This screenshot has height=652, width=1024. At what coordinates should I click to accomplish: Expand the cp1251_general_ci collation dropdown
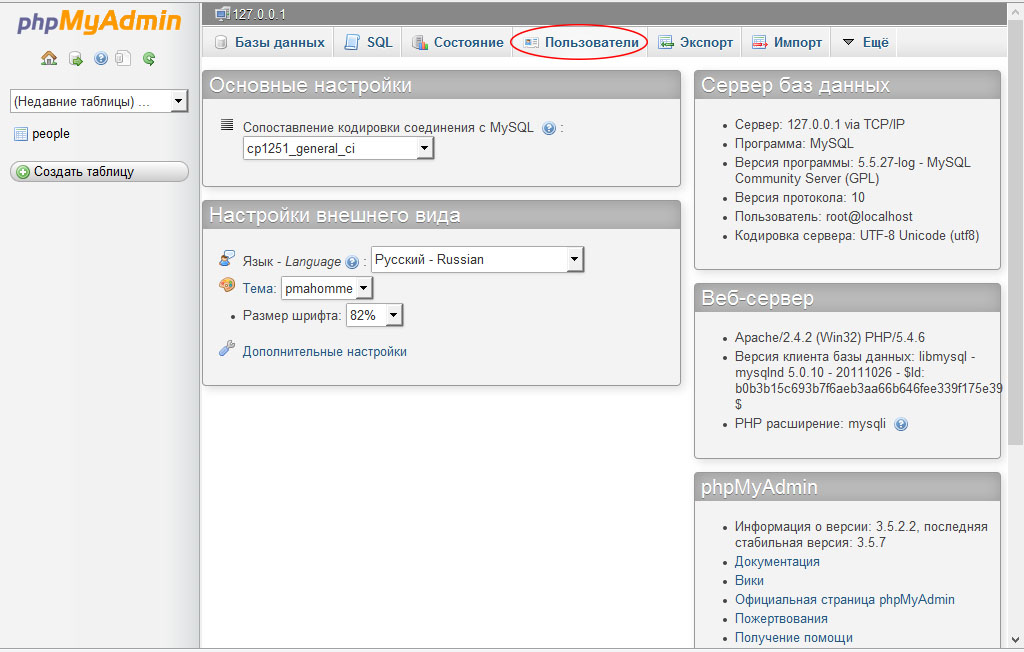coord(338,148)
